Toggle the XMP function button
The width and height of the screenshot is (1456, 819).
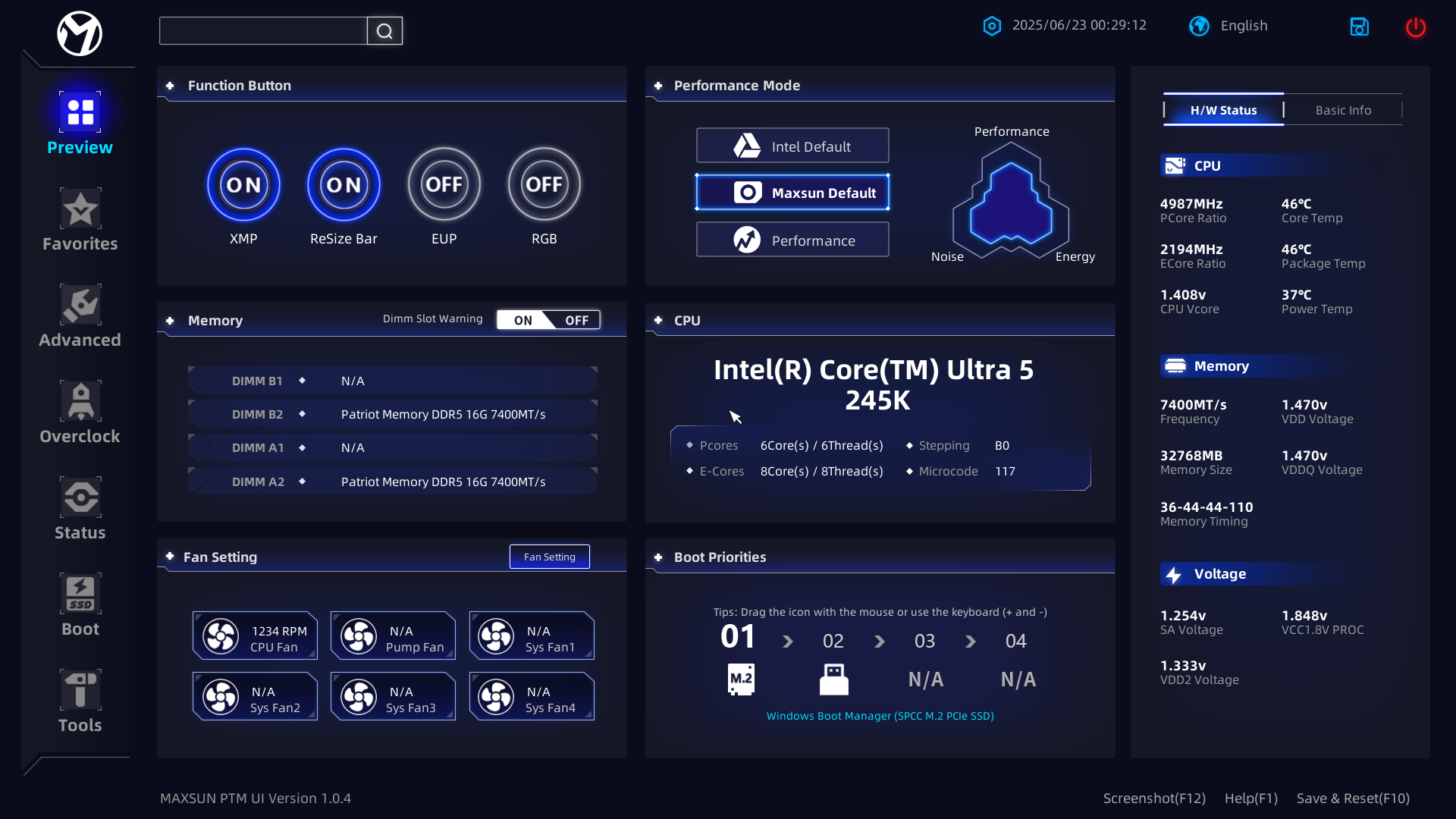pos(243,184)
